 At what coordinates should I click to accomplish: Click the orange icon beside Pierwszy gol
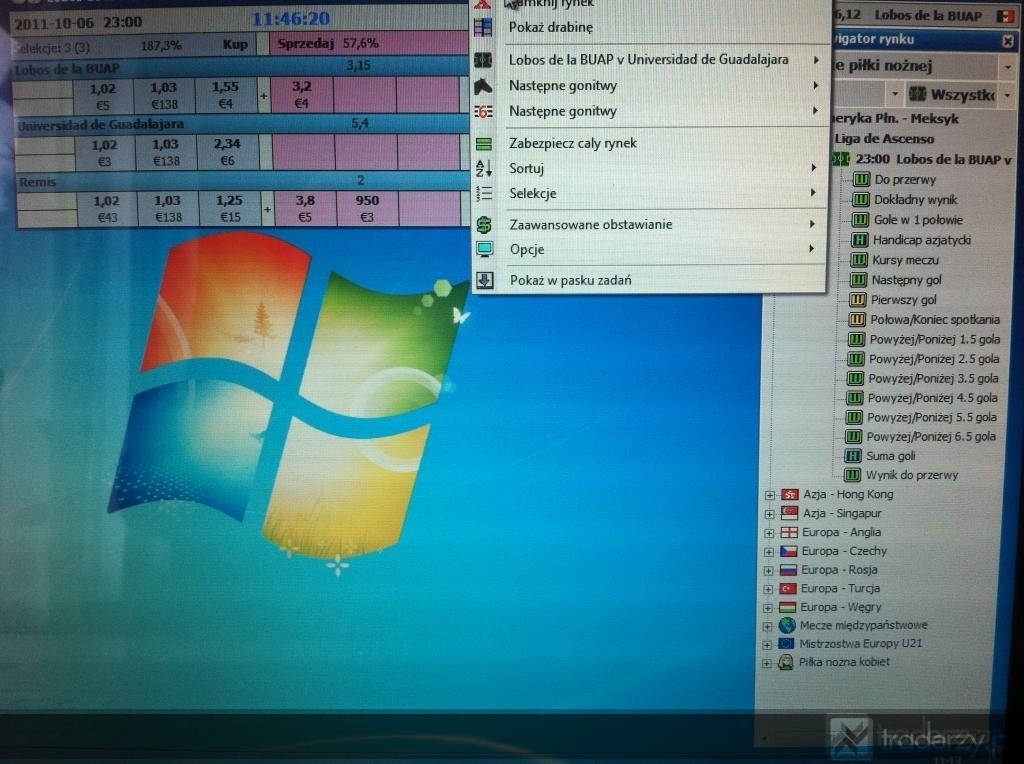click(857, 300)
